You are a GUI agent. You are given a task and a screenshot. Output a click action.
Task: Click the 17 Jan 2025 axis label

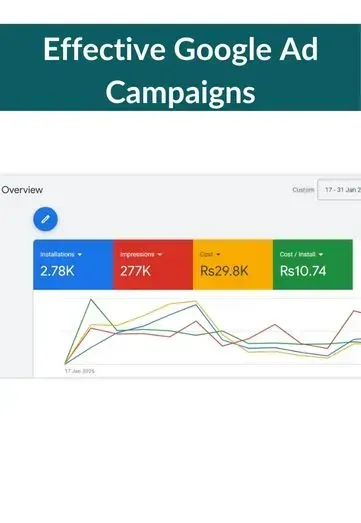point(79,371)
